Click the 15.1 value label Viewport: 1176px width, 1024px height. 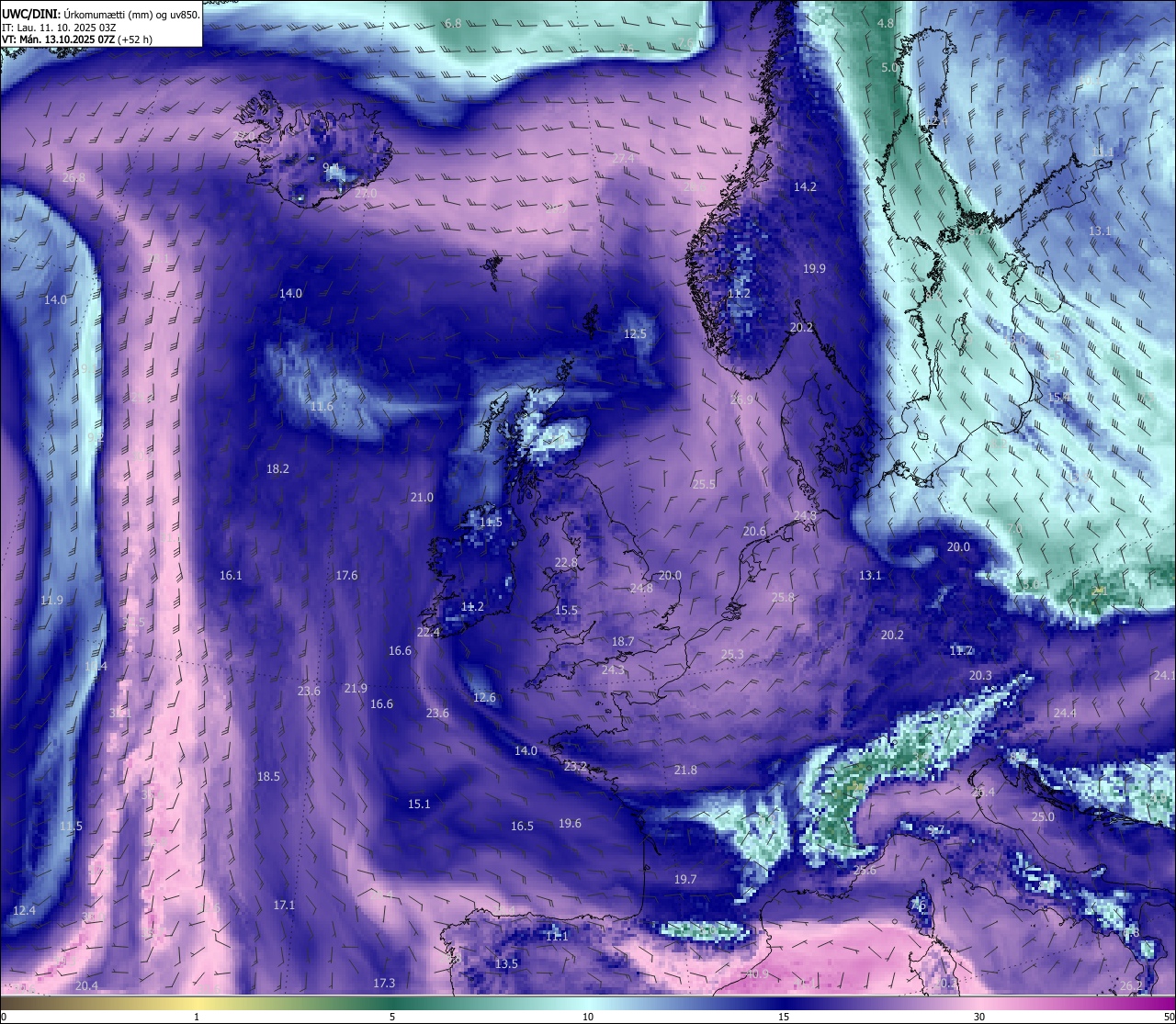tap(419, 804)
